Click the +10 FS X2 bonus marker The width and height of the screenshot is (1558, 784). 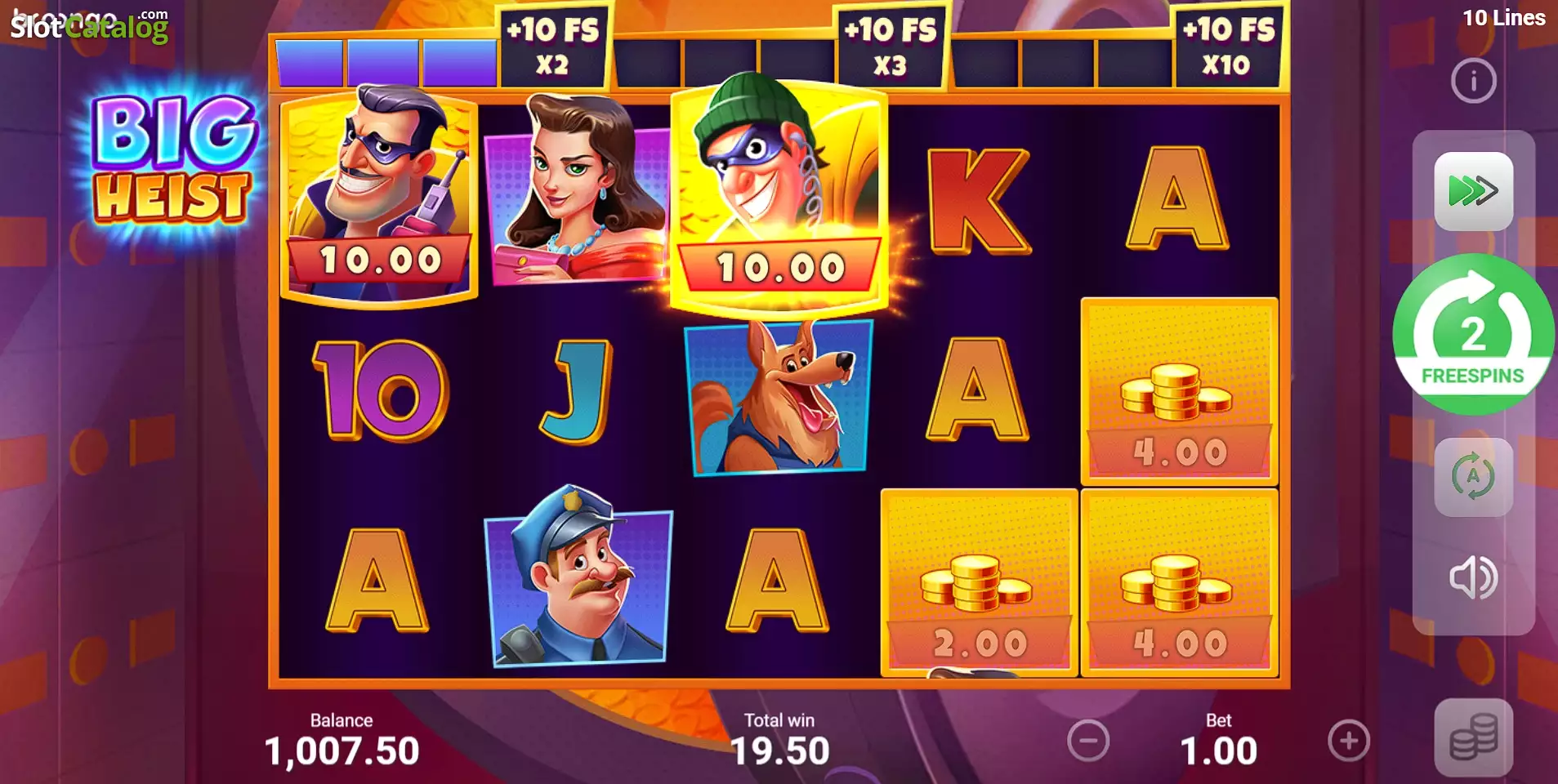click(553, 46)
